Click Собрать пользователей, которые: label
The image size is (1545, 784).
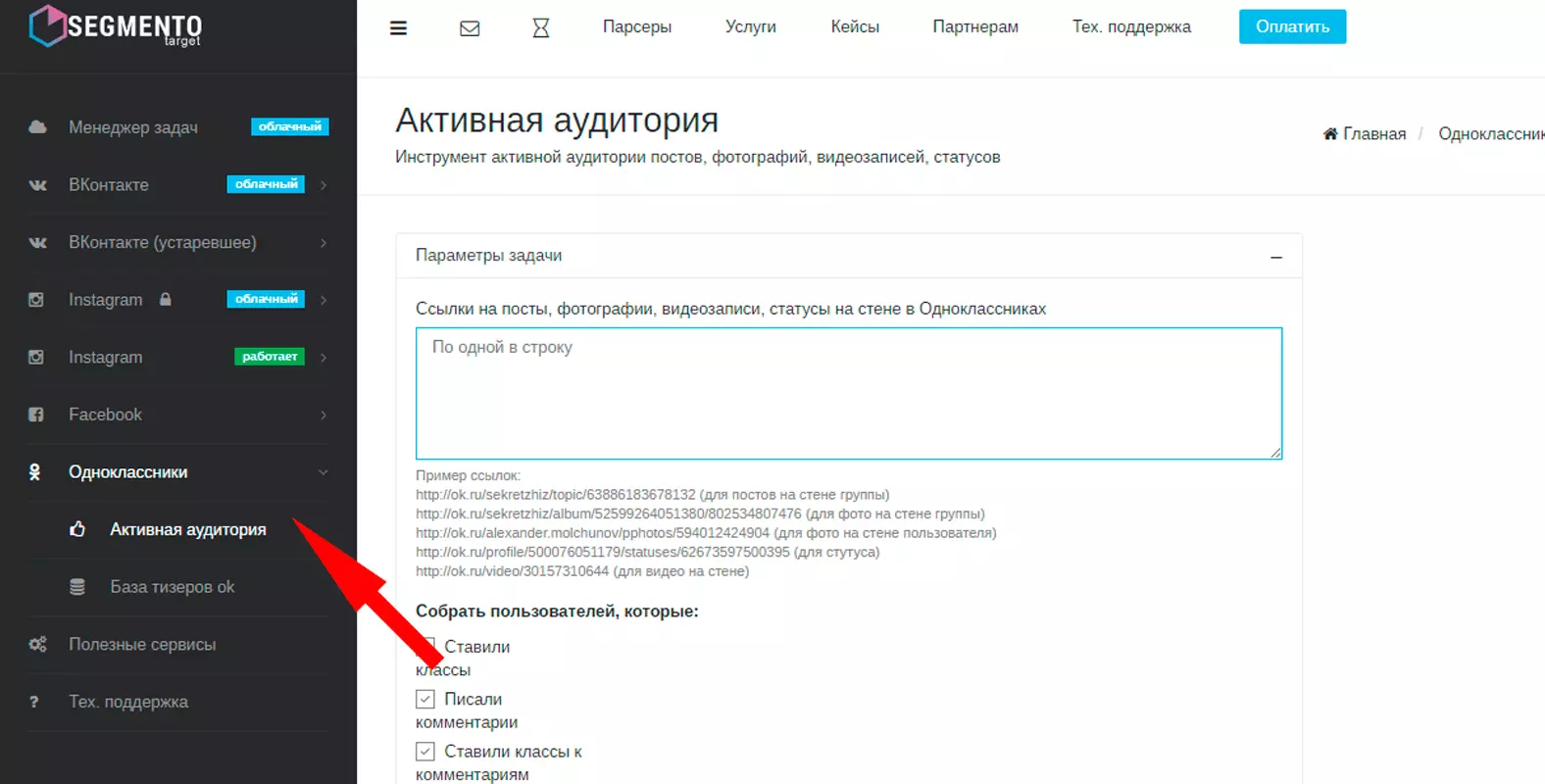point(557,612)
